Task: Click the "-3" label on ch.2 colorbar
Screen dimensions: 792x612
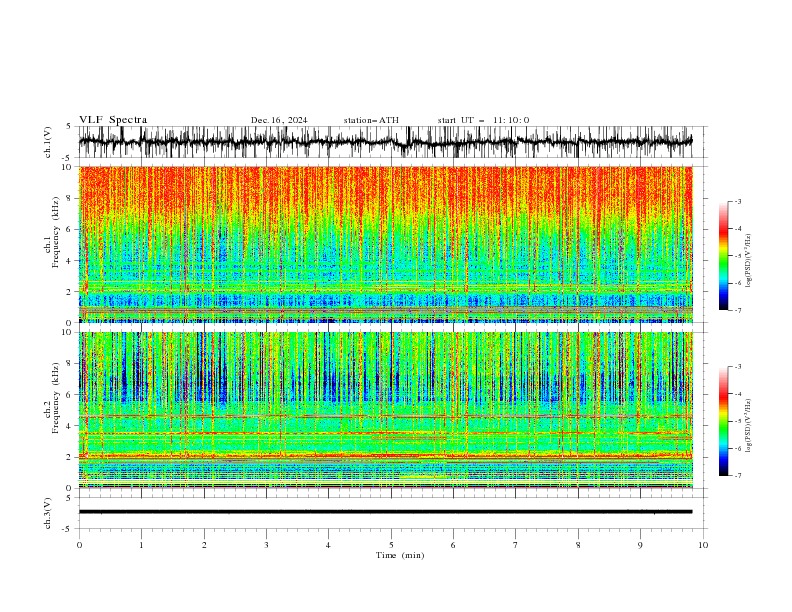Action: click(738, 367)
